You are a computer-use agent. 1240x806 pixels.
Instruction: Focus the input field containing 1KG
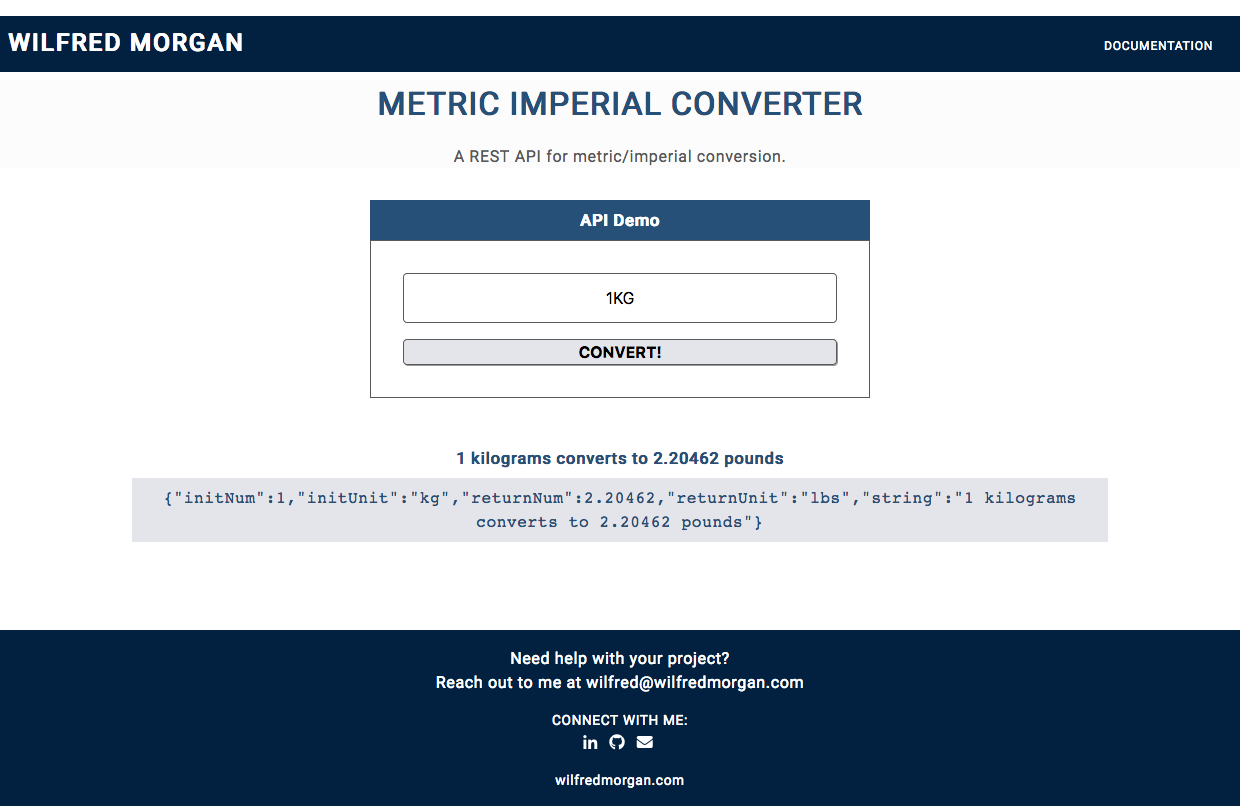(620, 298)
